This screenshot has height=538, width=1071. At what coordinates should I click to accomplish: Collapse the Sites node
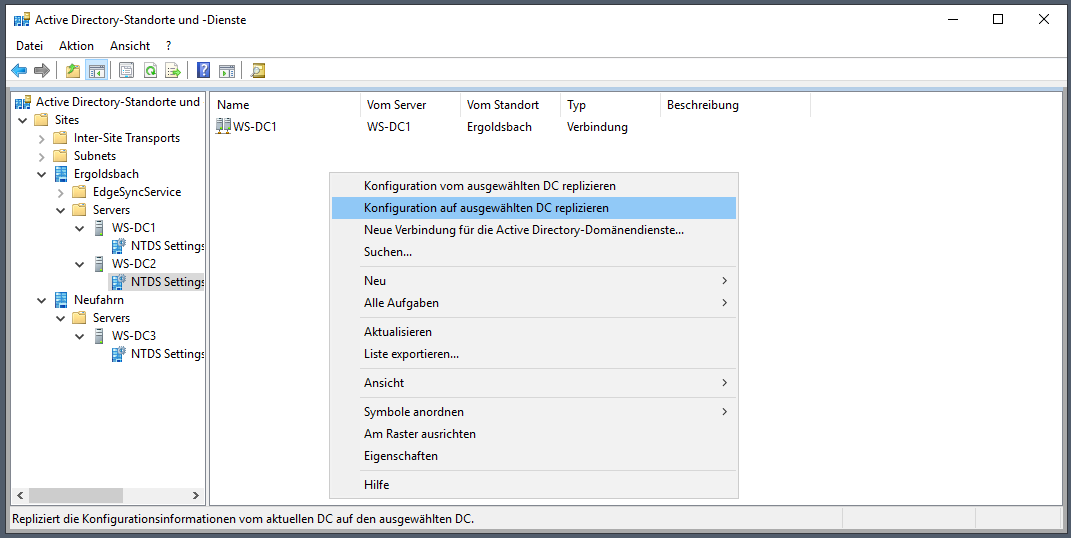tap(23, 120)
